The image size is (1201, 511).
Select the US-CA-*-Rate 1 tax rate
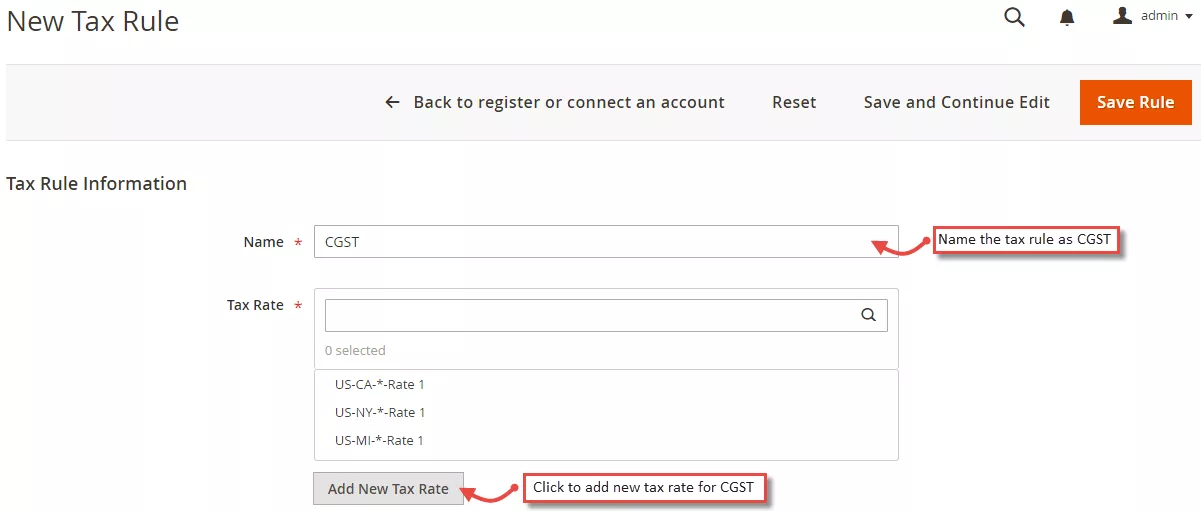(380, 384)
